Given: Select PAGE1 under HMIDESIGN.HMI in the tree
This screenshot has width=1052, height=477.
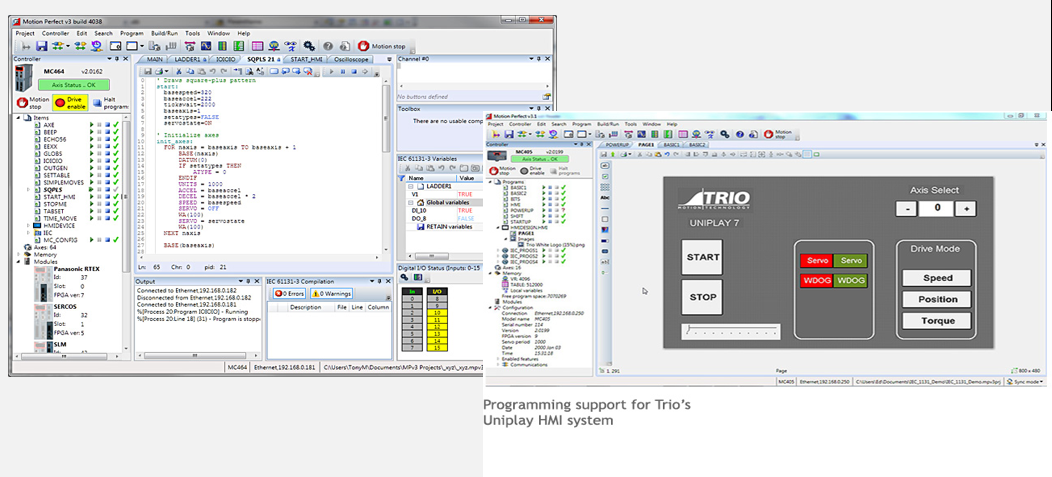Looking at the screenshot, I should pos(526,233).
